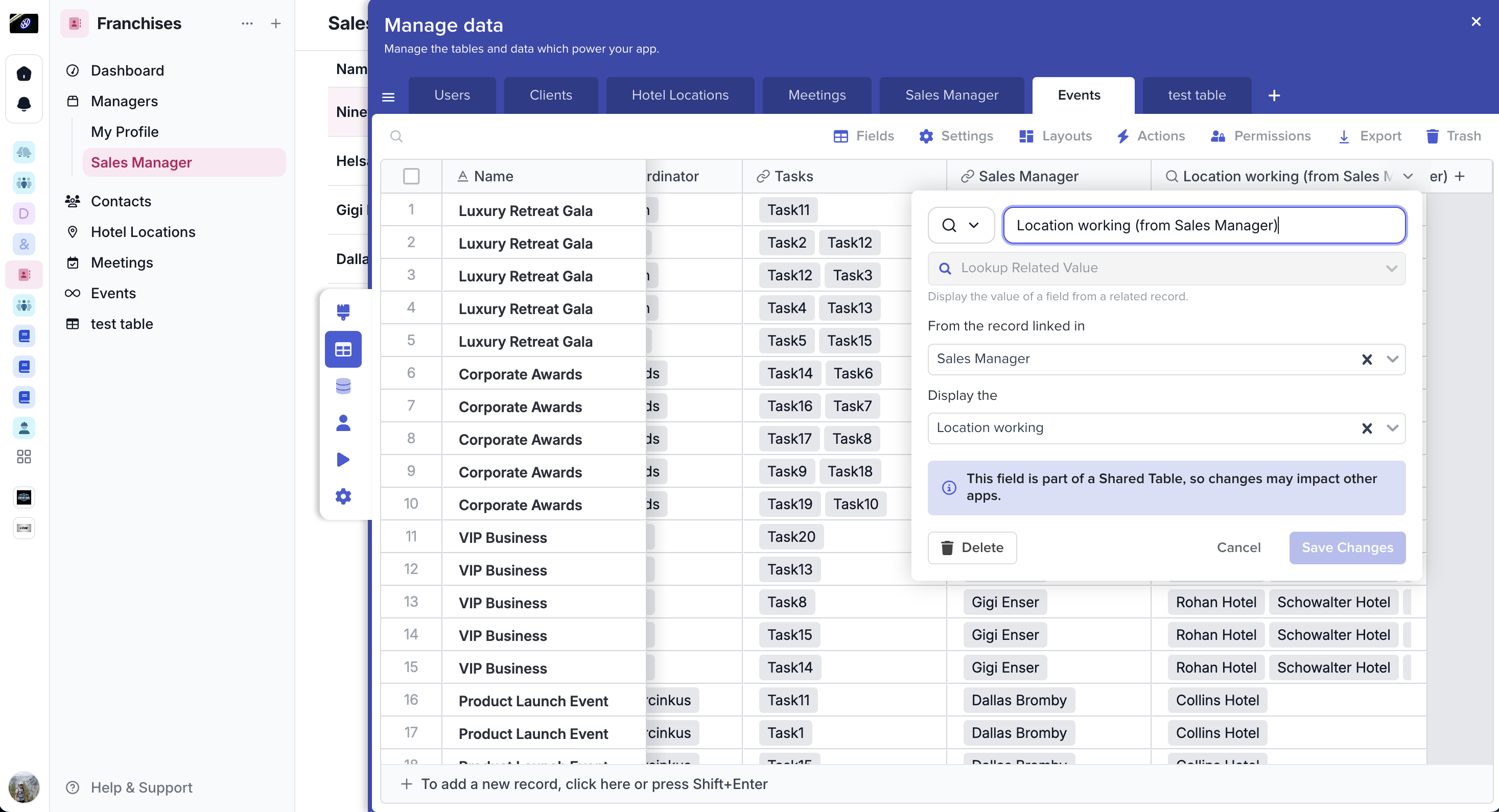Click the add new table plus icon

[1274, 95]
